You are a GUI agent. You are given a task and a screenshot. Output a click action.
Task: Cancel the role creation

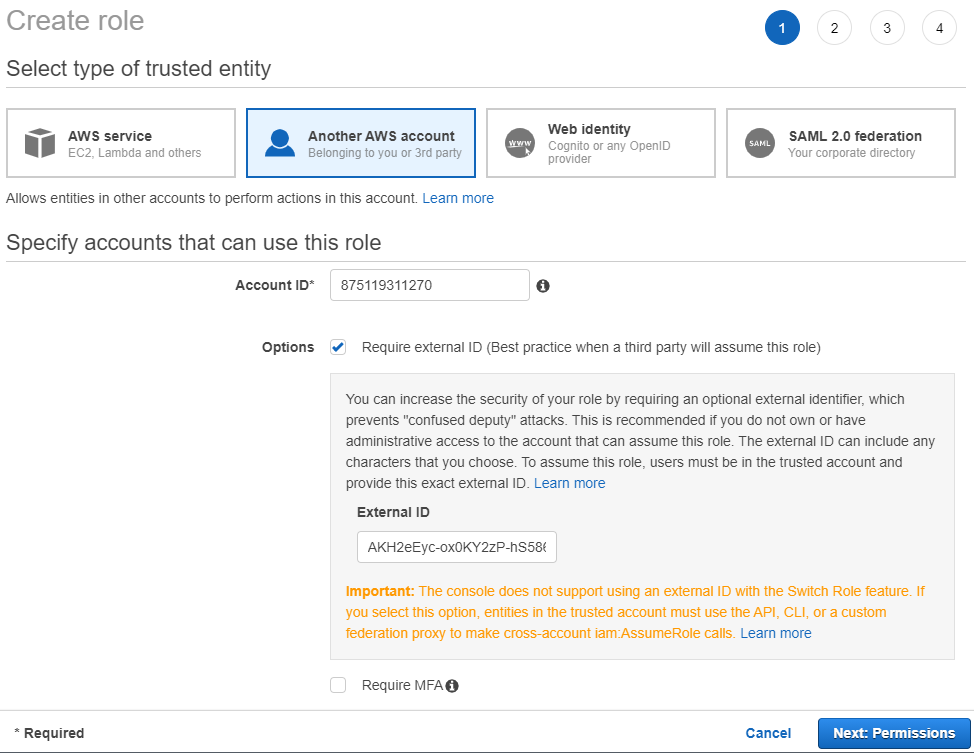[x=768, y=733]
